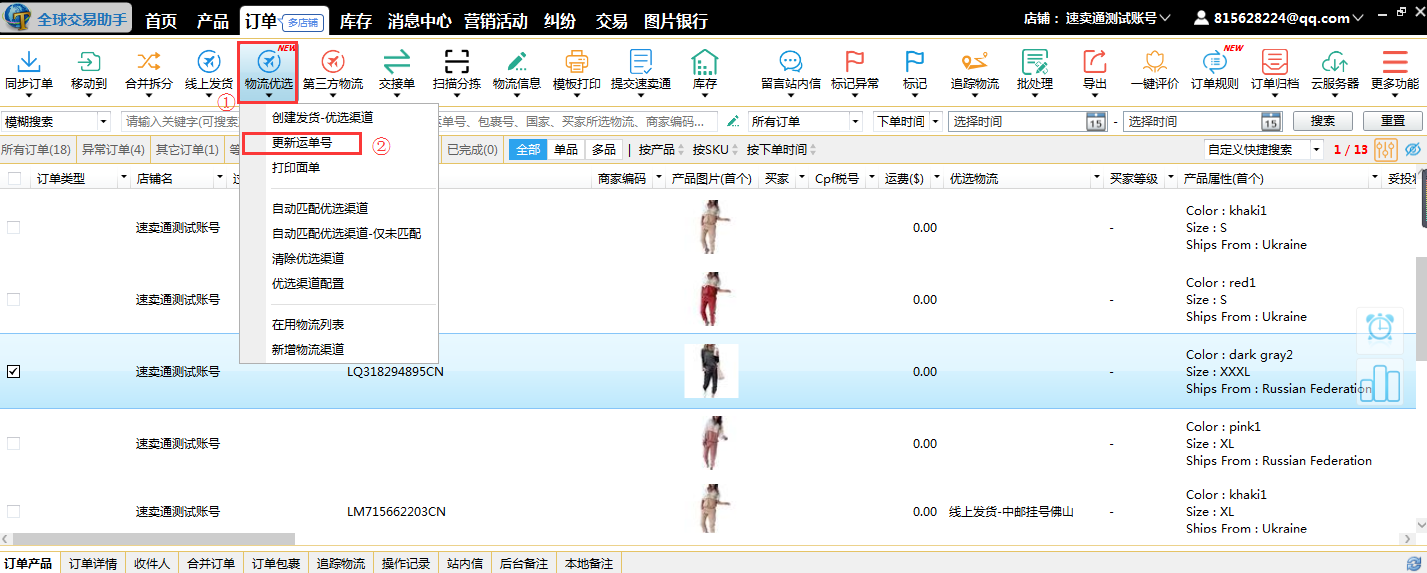The height and width of the screenshot is (573, 1427).
Task: Tick the select-all checkbox in table header
Action: 14,179
